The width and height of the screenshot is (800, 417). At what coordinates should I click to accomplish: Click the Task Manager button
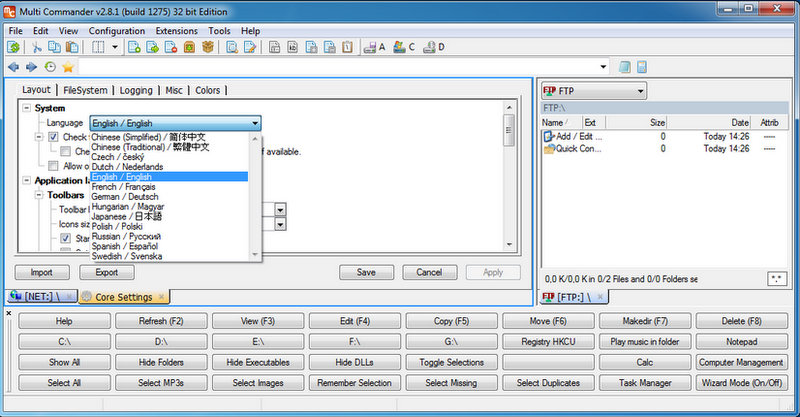[645, 382]
